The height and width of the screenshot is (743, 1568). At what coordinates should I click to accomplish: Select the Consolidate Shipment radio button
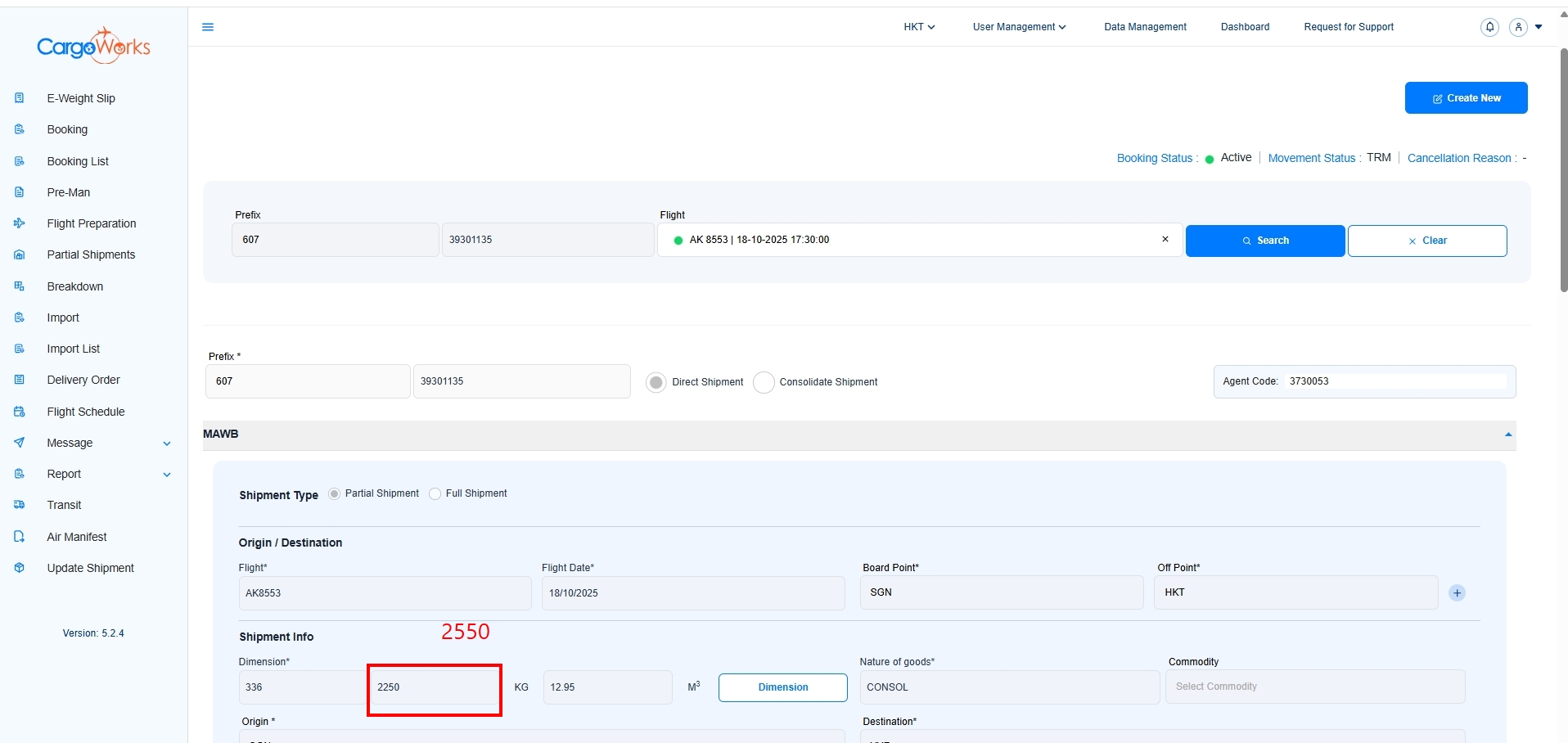coord(764,382)
